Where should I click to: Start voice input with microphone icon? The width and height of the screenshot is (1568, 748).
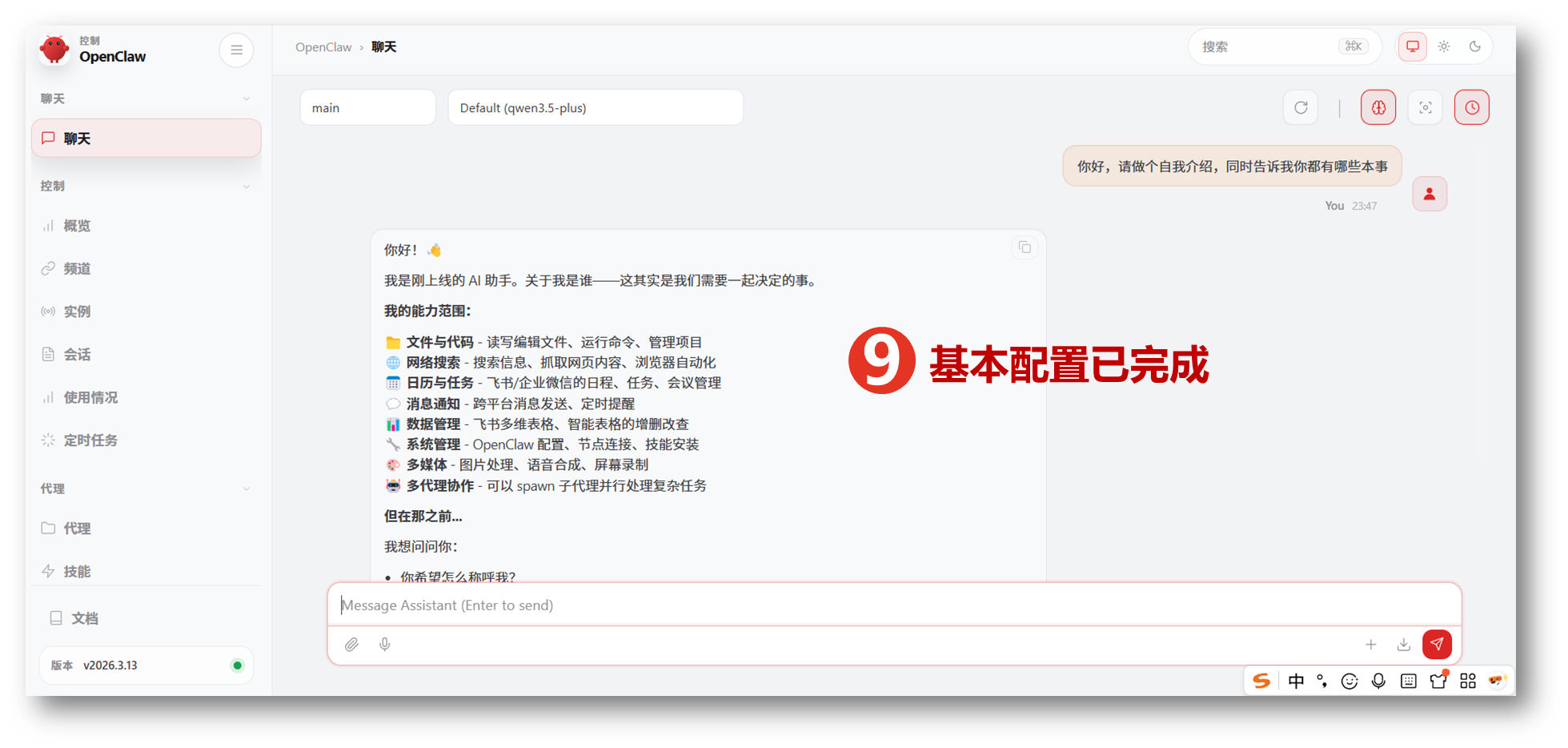tap(385, 645)
